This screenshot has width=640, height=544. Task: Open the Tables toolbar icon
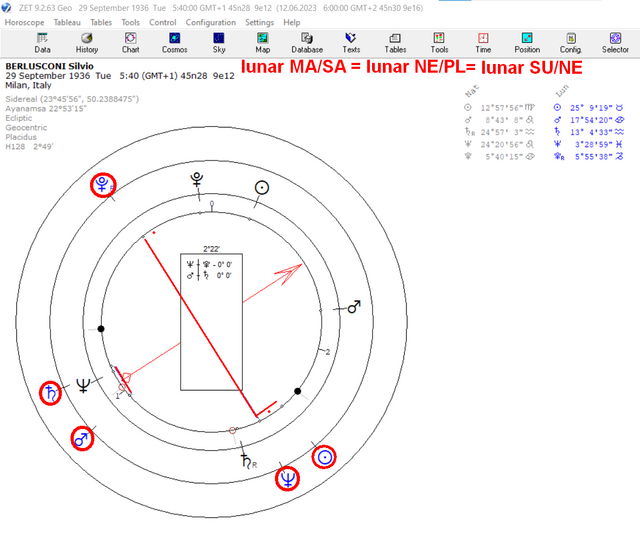coord(395,43)
